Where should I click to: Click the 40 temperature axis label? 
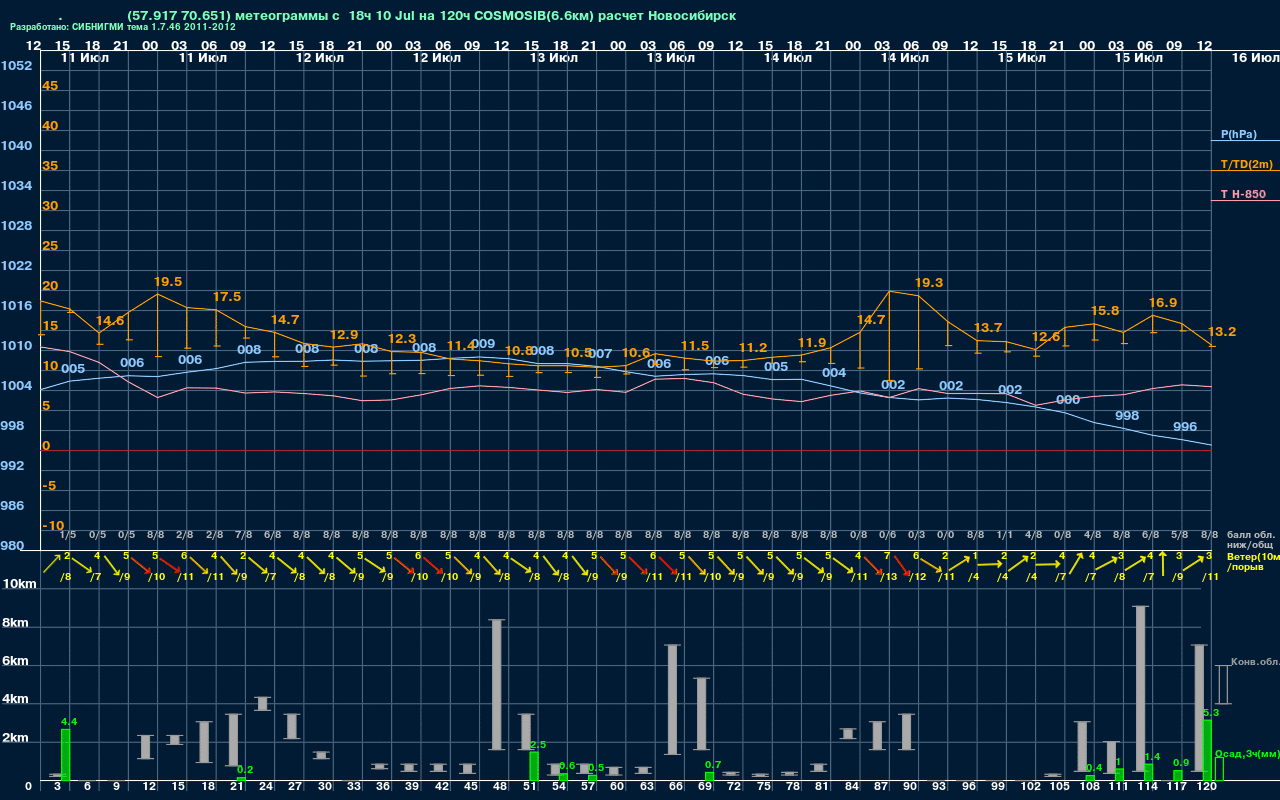pos(50,126)
